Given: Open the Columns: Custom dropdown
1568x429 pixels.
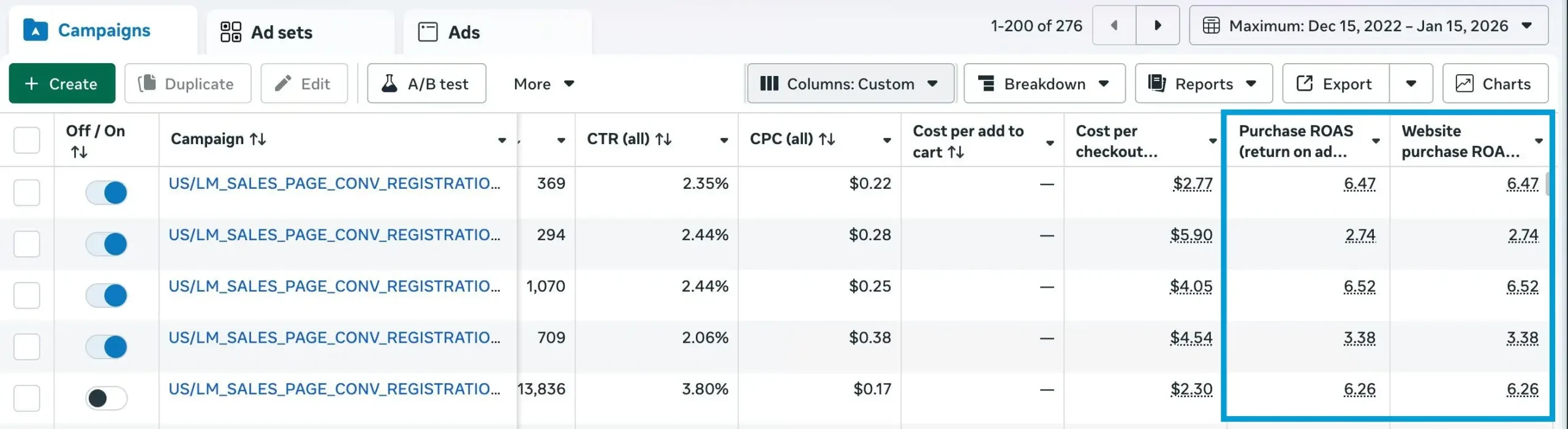Looking at the screenshot, I should 850,84.
